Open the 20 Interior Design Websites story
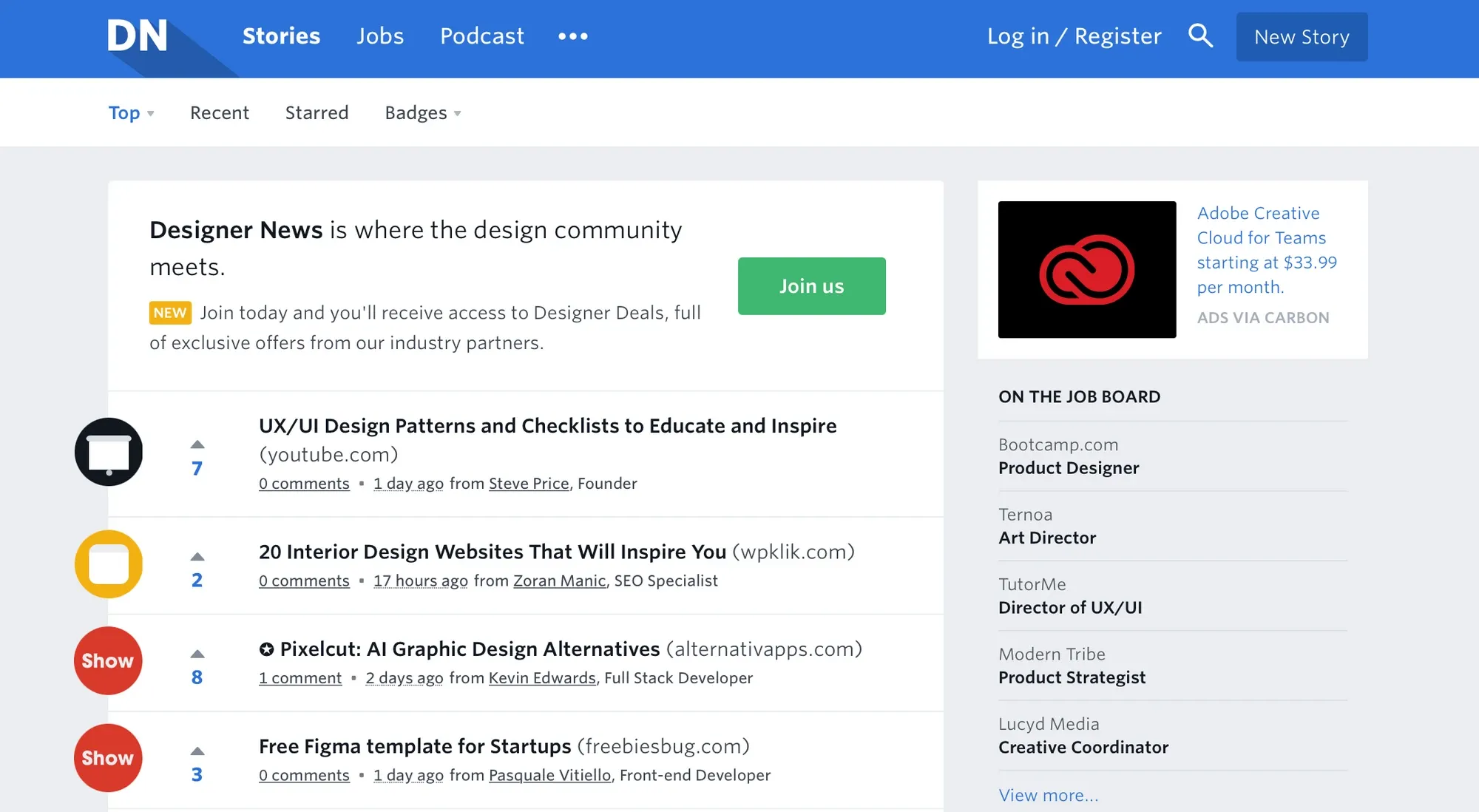1479x812 pixels. (493, 552)
